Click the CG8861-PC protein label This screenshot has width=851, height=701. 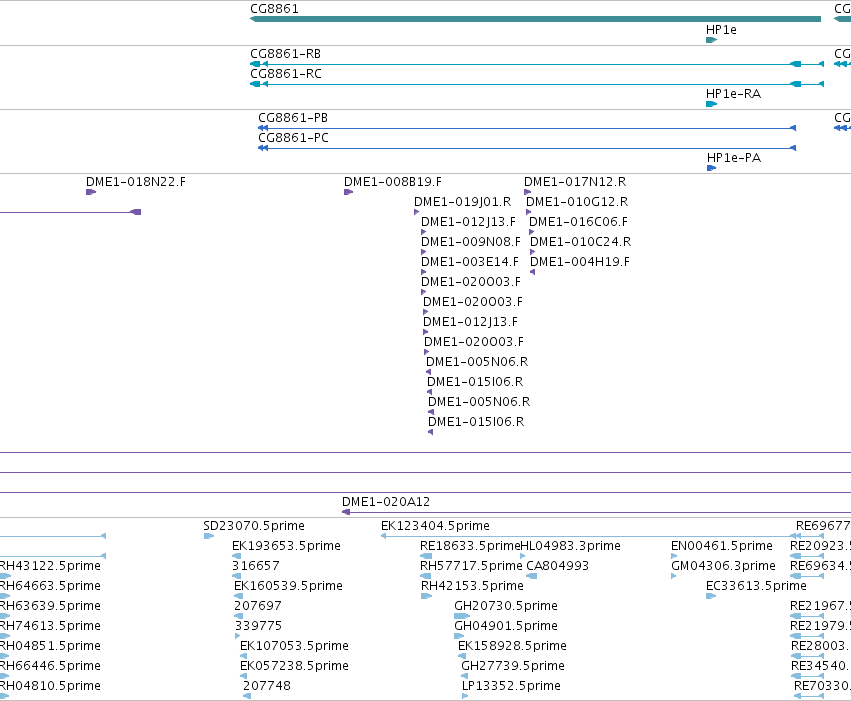point(294,138)
